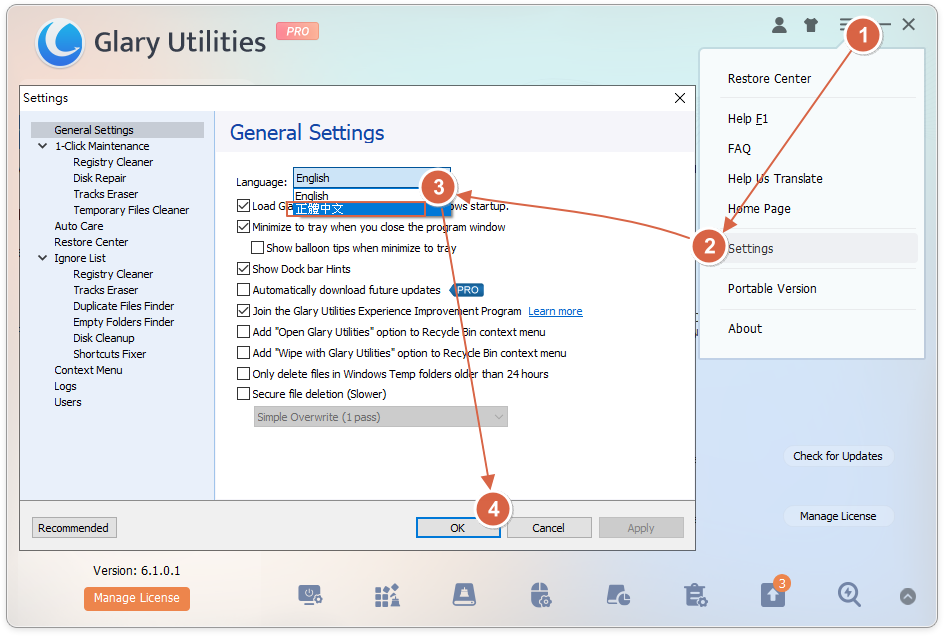Select Restore Center in settings tree
944x636 pixels.
[x=91, y=242]
